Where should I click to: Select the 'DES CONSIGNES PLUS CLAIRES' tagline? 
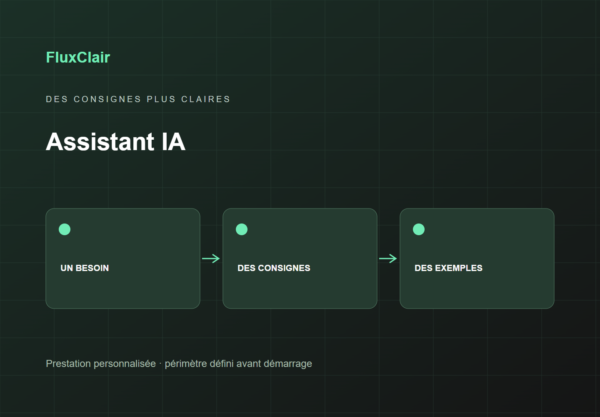click(x=138, y=99)
